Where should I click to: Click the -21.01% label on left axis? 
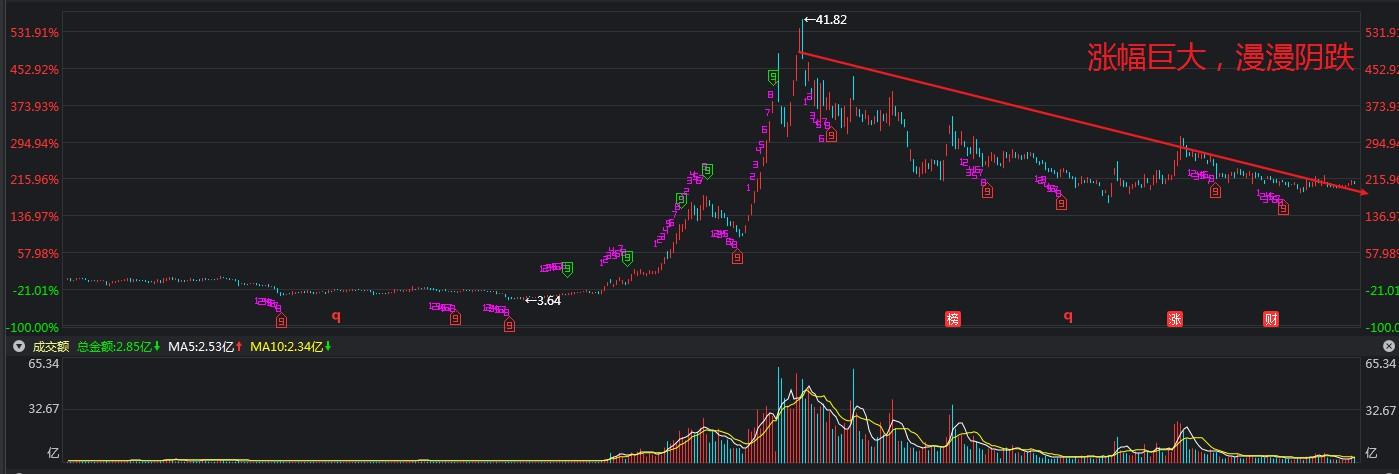[x=35, y=290]
